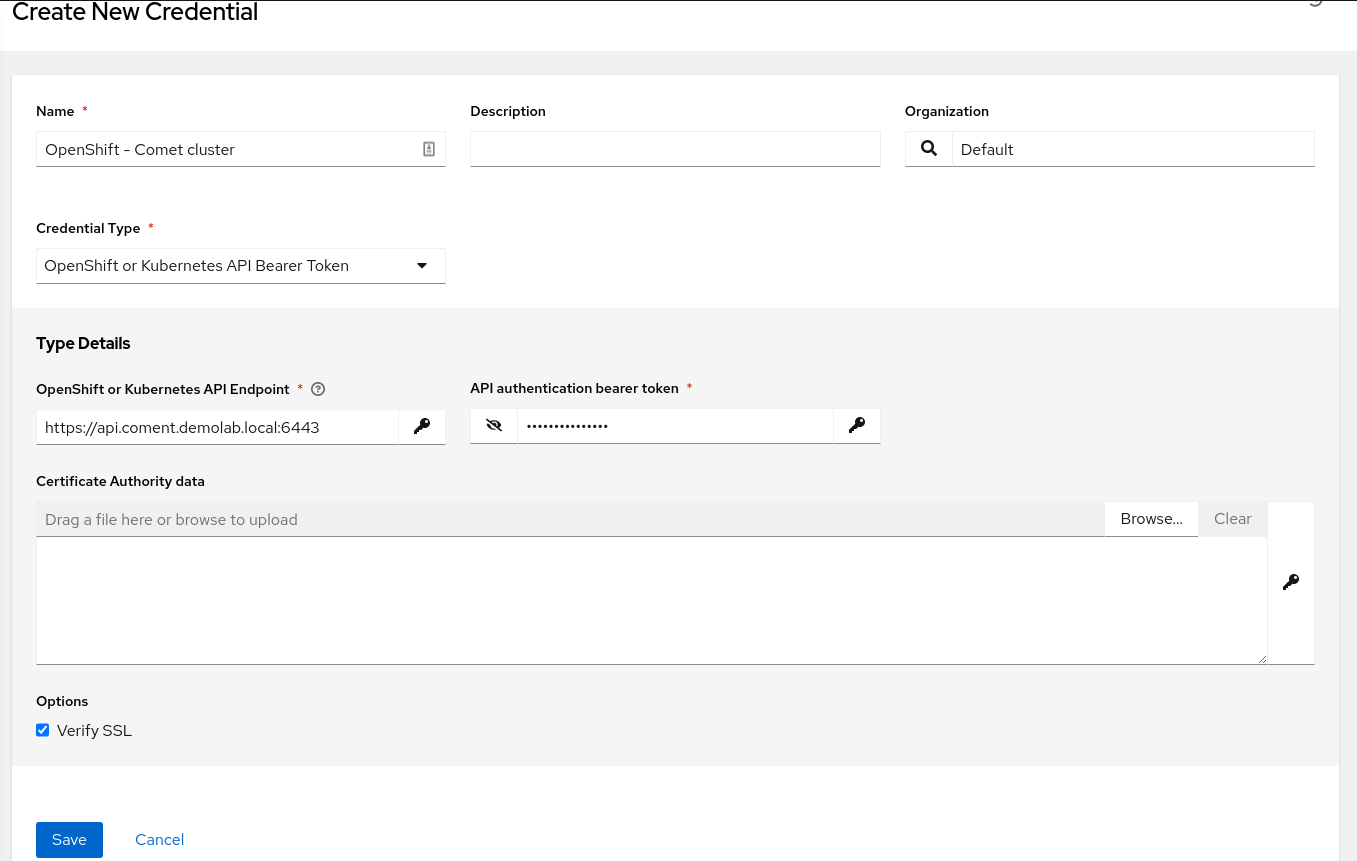Click the 'Organization' field label
This screenshot has width=1357, height=861.
point(947,111)
